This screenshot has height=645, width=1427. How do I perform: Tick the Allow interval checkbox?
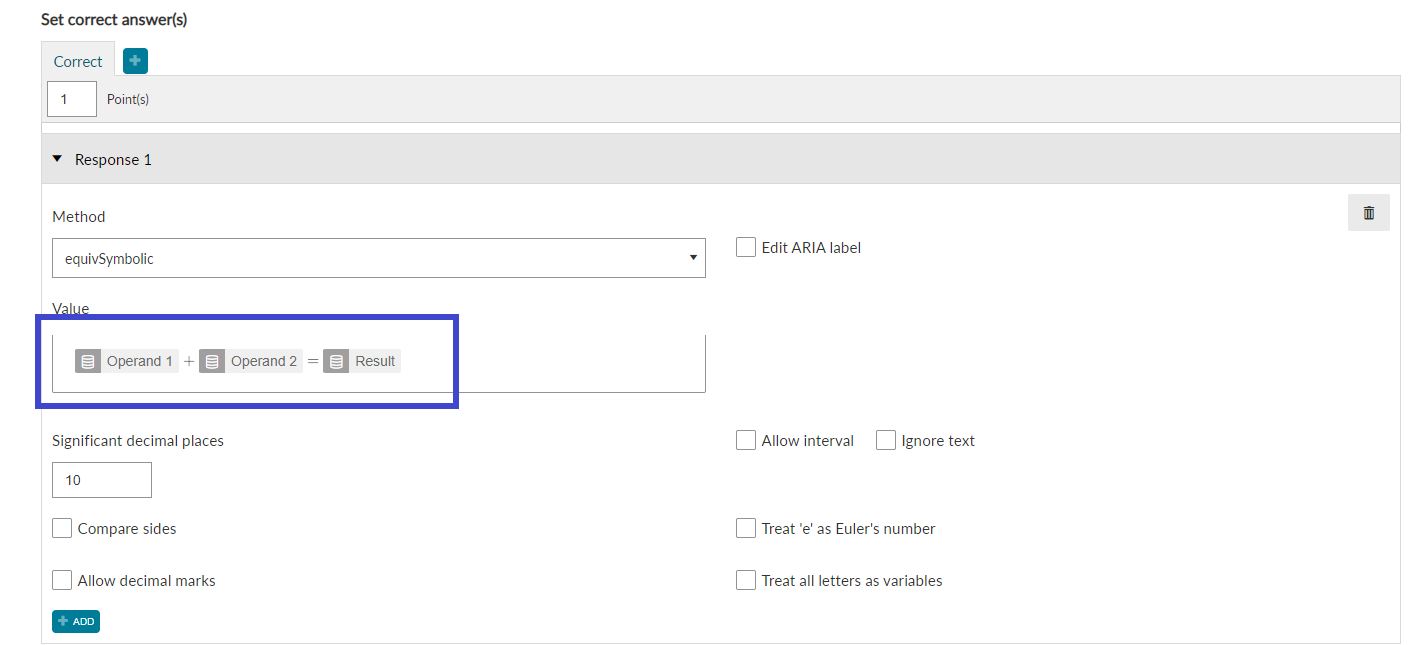pyautogui.click(x=746, y=440)
